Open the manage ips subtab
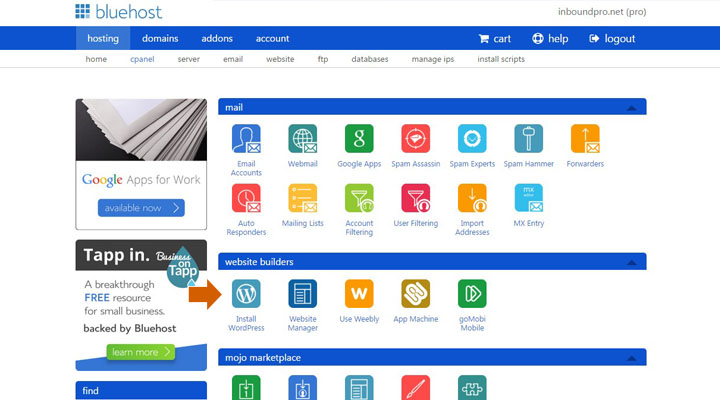 433,59
